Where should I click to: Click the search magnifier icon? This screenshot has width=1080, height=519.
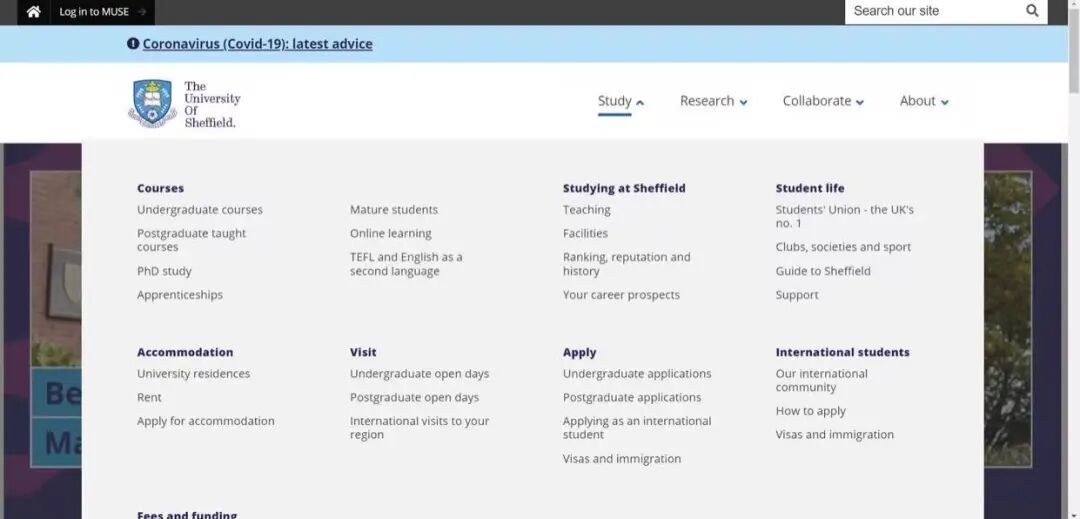[x=1032, y=11]
